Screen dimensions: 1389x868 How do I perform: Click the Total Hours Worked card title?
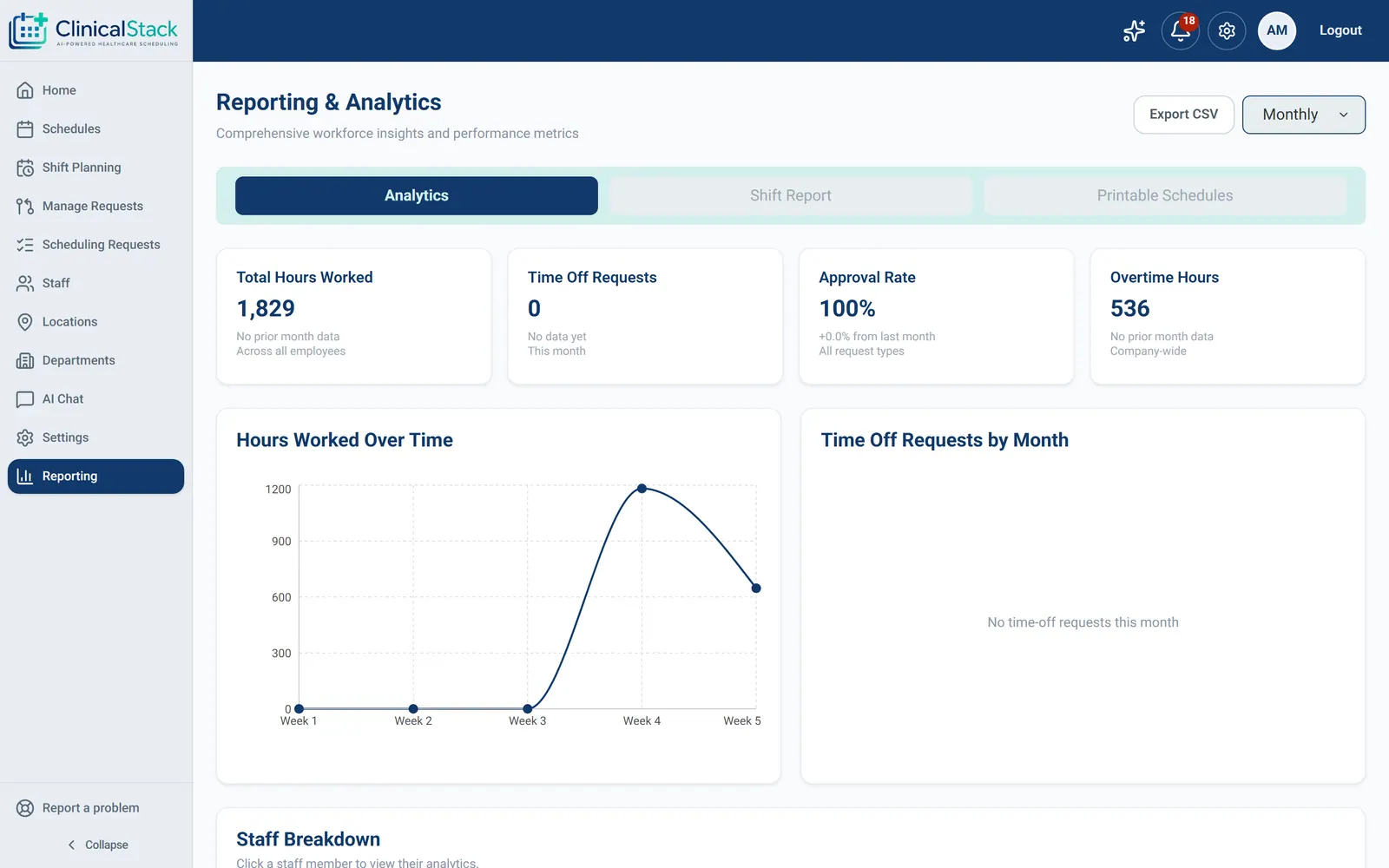305,278
